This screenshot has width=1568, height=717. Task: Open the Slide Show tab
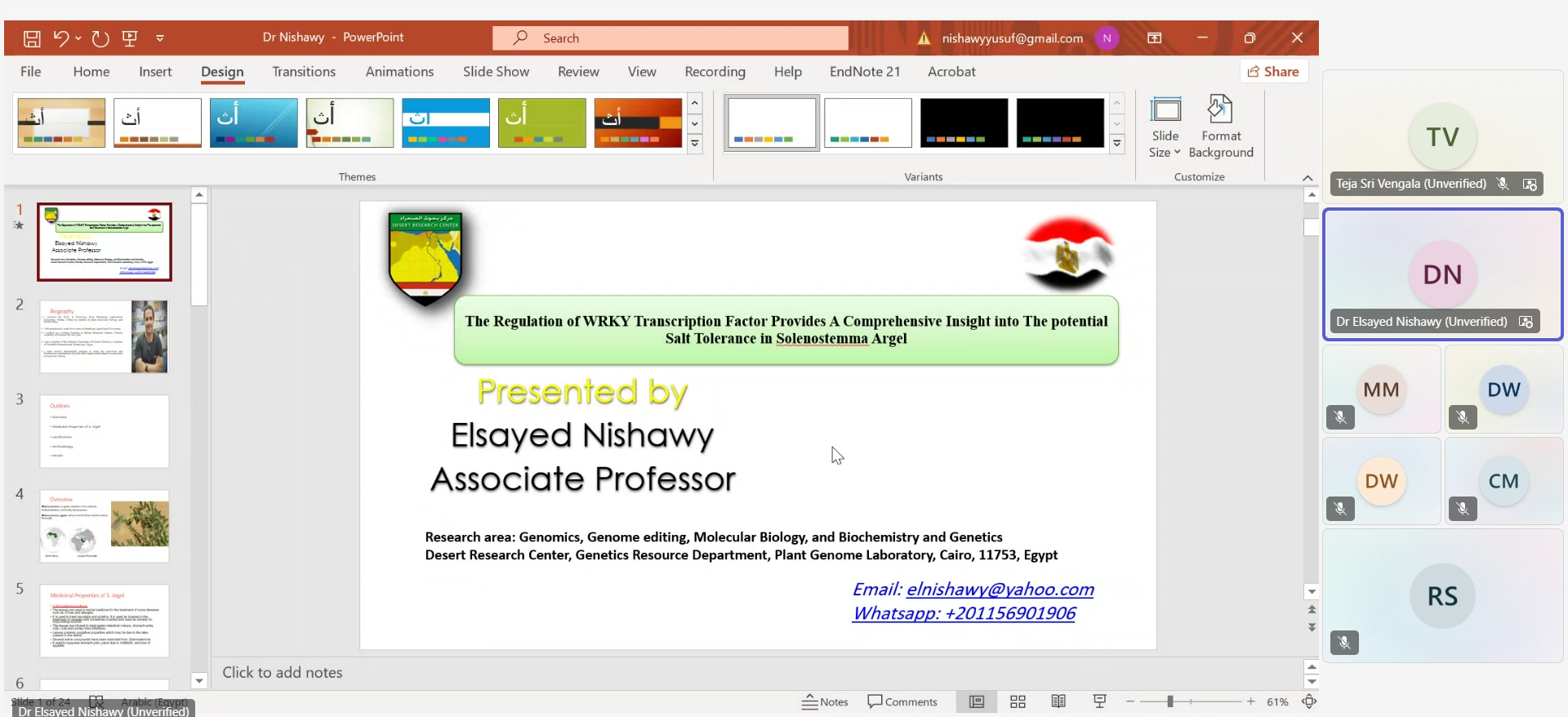496,72
